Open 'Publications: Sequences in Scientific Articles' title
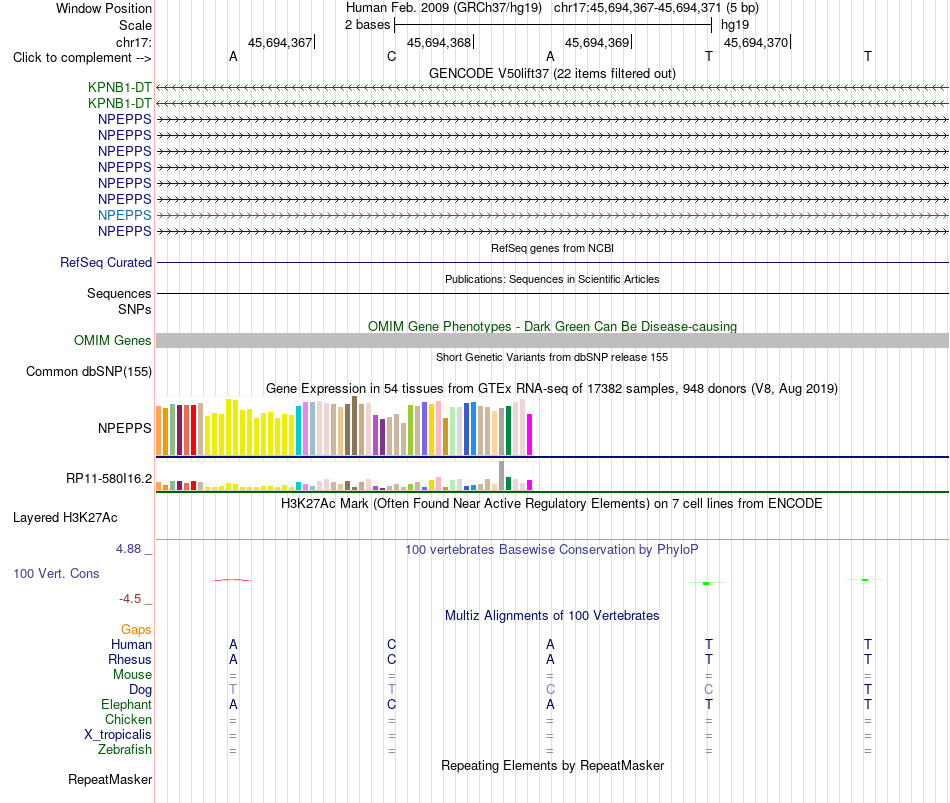Image resolution: width=950 pixels, height=803 pixels. point(552,279)
